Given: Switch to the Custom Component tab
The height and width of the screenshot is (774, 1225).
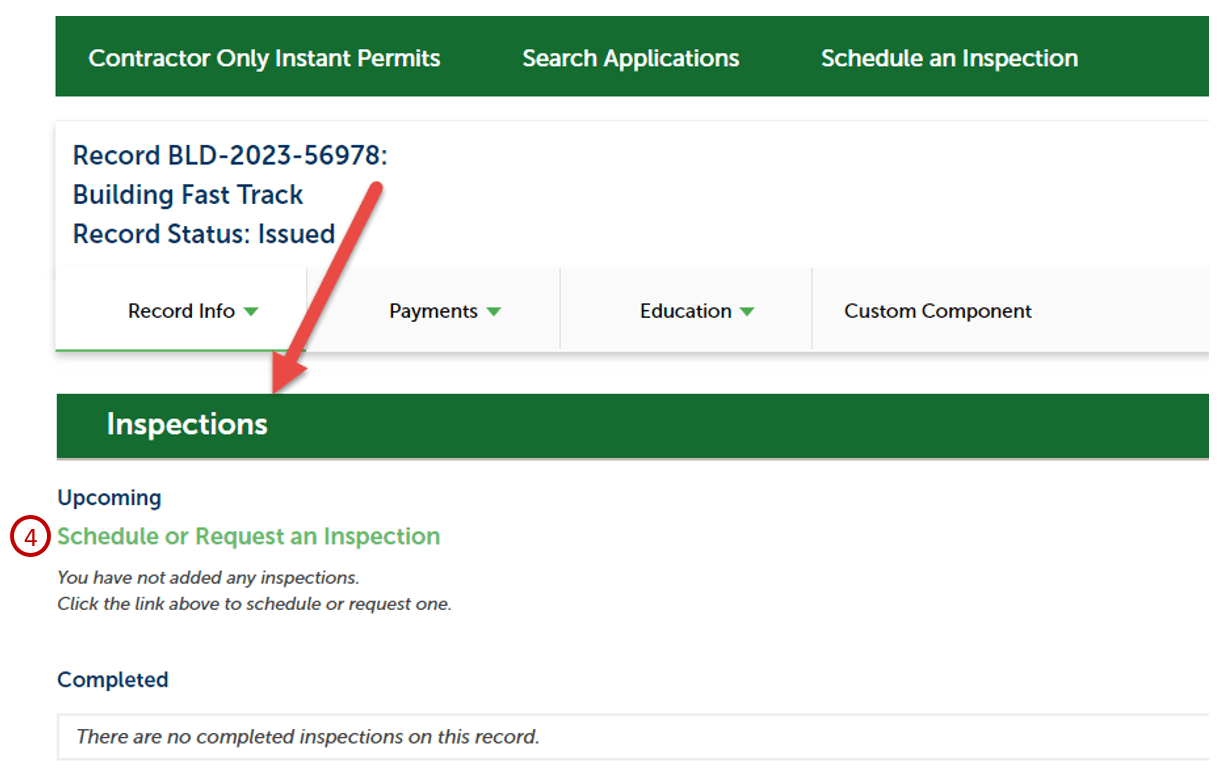Looking at the screenshot, I should [x=937, y=311].
